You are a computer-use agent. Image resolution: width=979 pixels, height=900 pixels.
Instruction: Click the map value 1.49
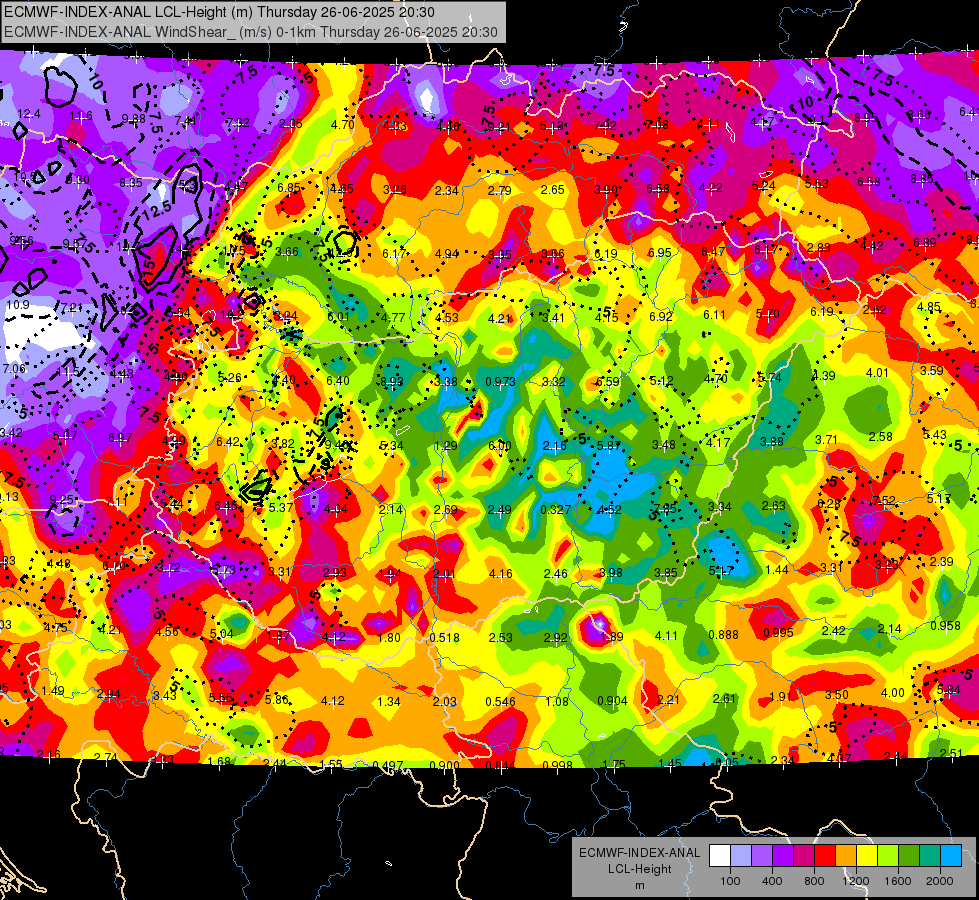click(53, 690)
